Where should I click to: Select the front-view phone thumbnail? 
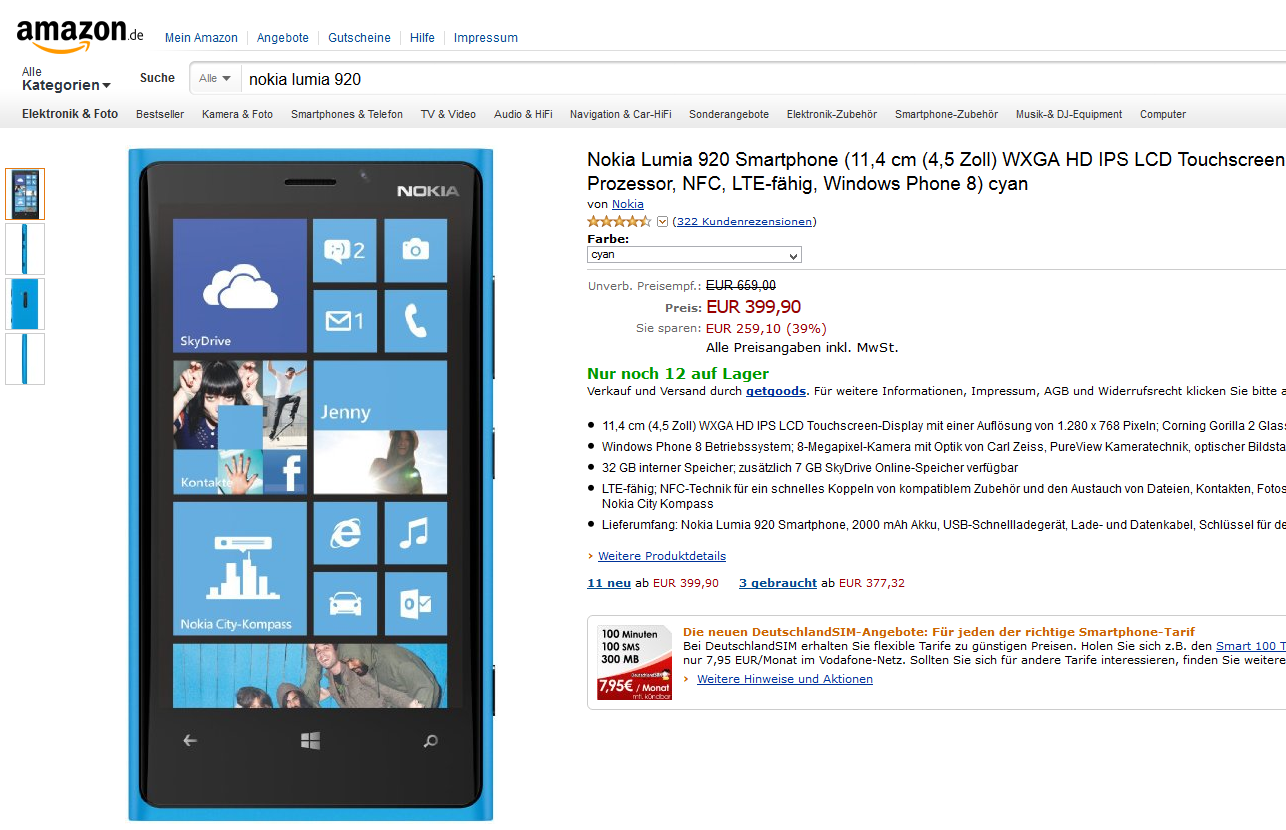click(25, 194)
